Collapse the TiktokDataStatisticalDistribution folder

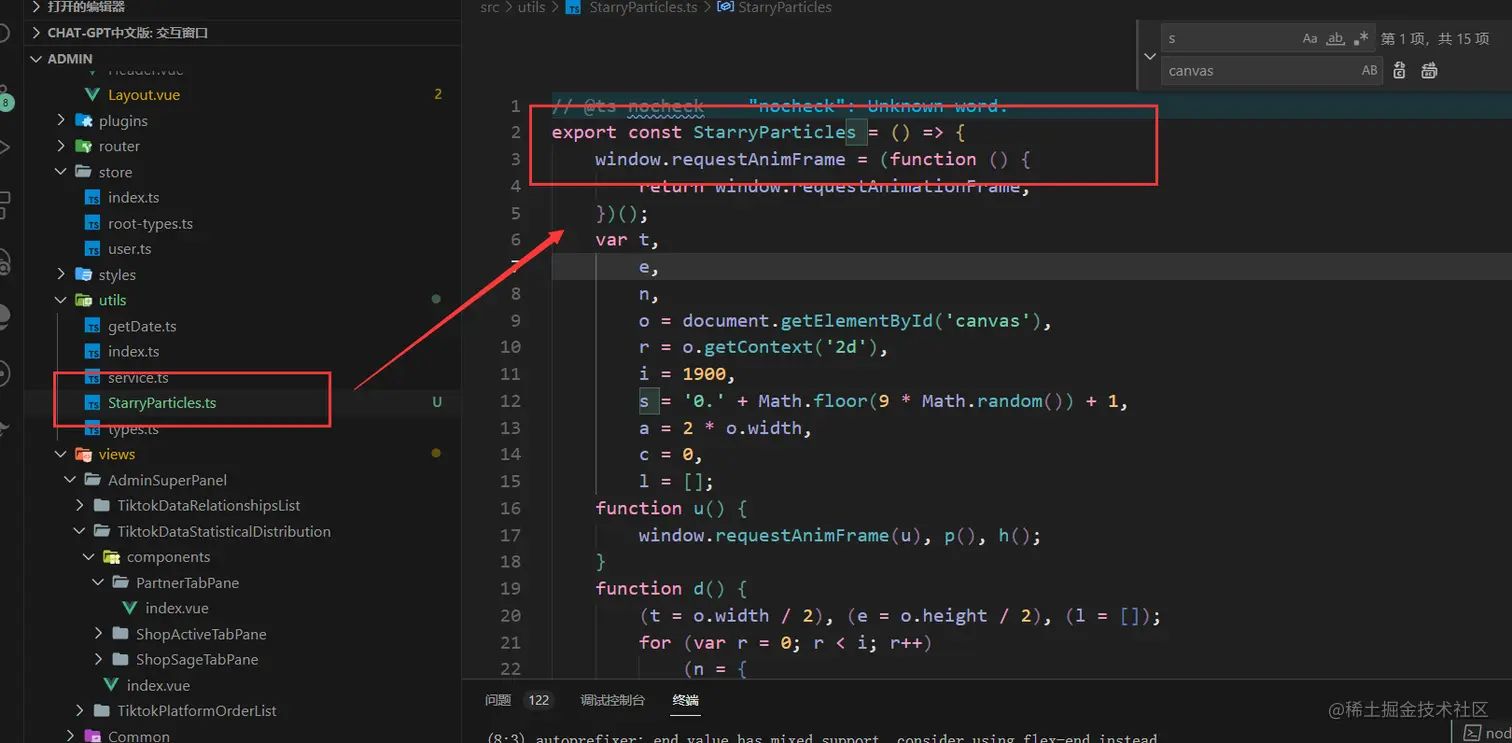[x=80, y=531]
